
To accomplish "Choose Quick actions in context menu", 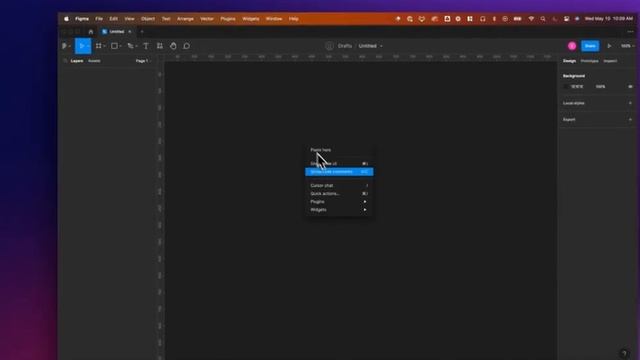I will point(339,193).
